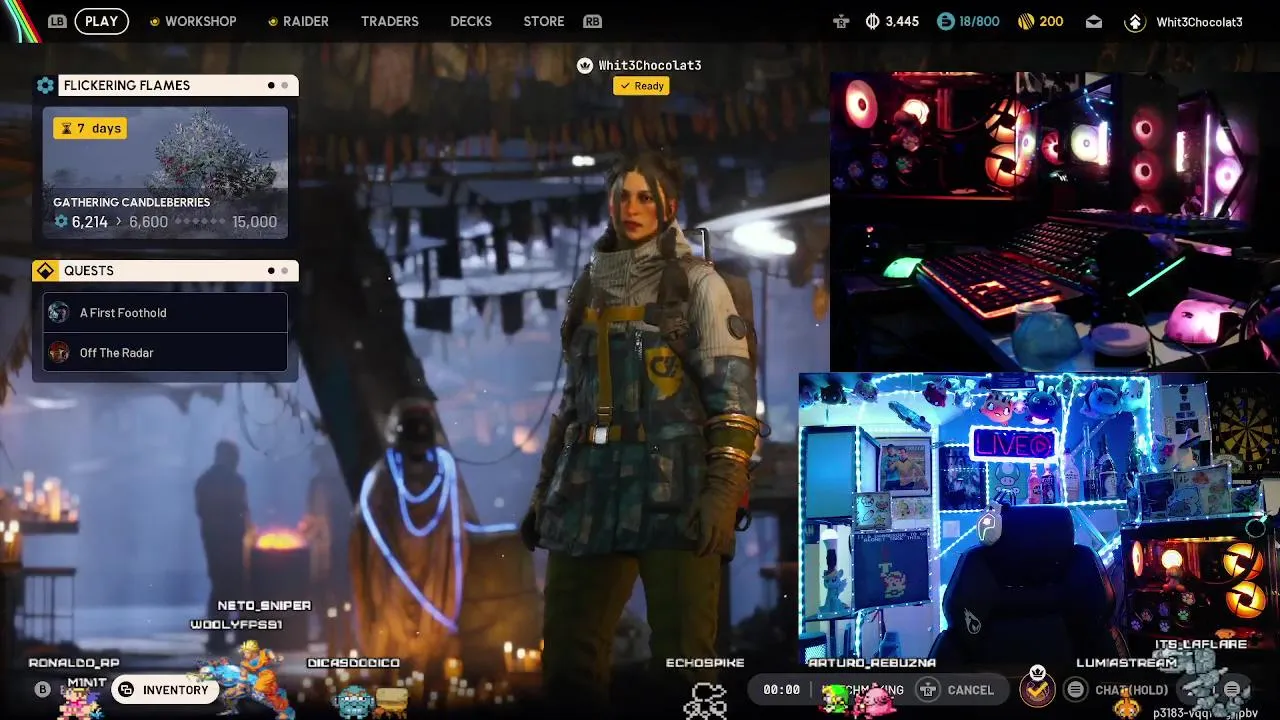Screen dimensions: 1280x720
Task: Open the A First Foothold quest
Action: click(165, 313)
